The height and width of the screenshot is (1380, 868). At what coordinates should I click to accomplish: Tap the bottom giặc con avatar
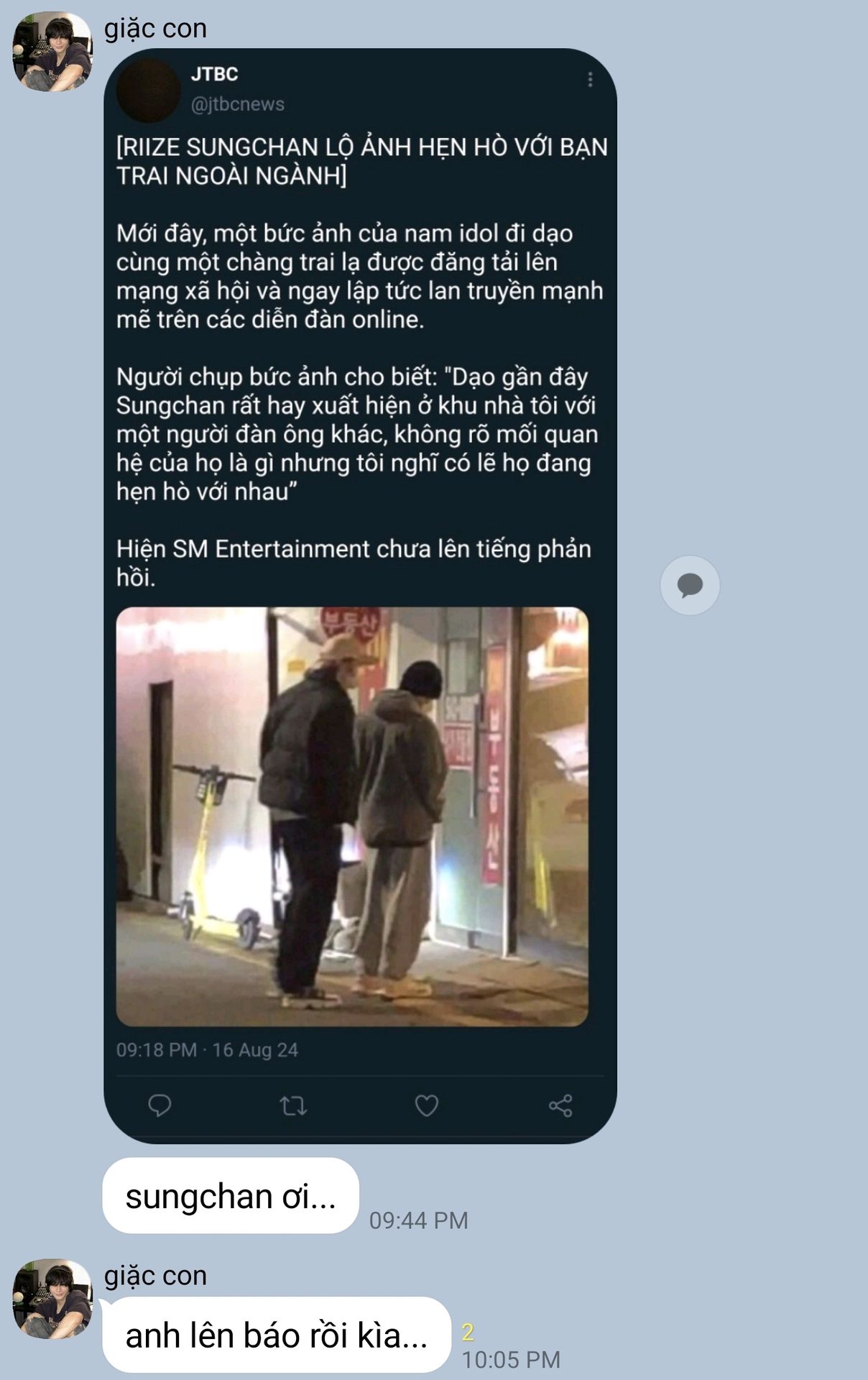(x=52, y=1298)
